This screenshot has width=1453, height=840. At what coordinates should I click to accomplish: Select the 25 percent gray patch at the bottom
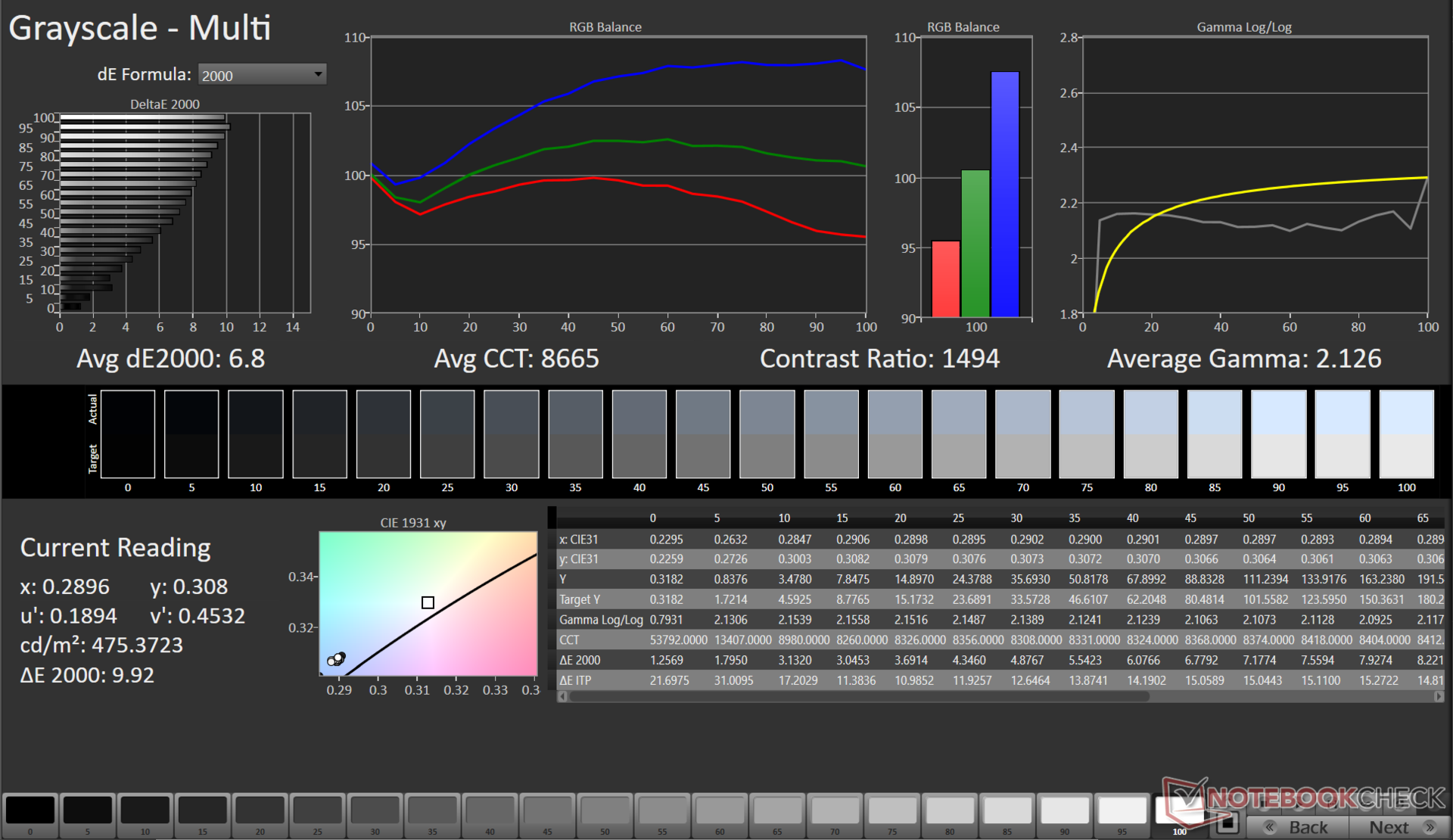click(x=318, y=814)
